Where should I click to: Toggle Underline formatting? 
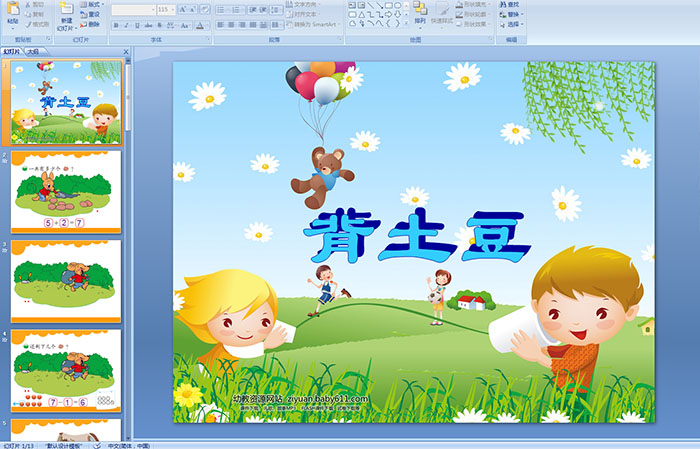tap(137, 25)
